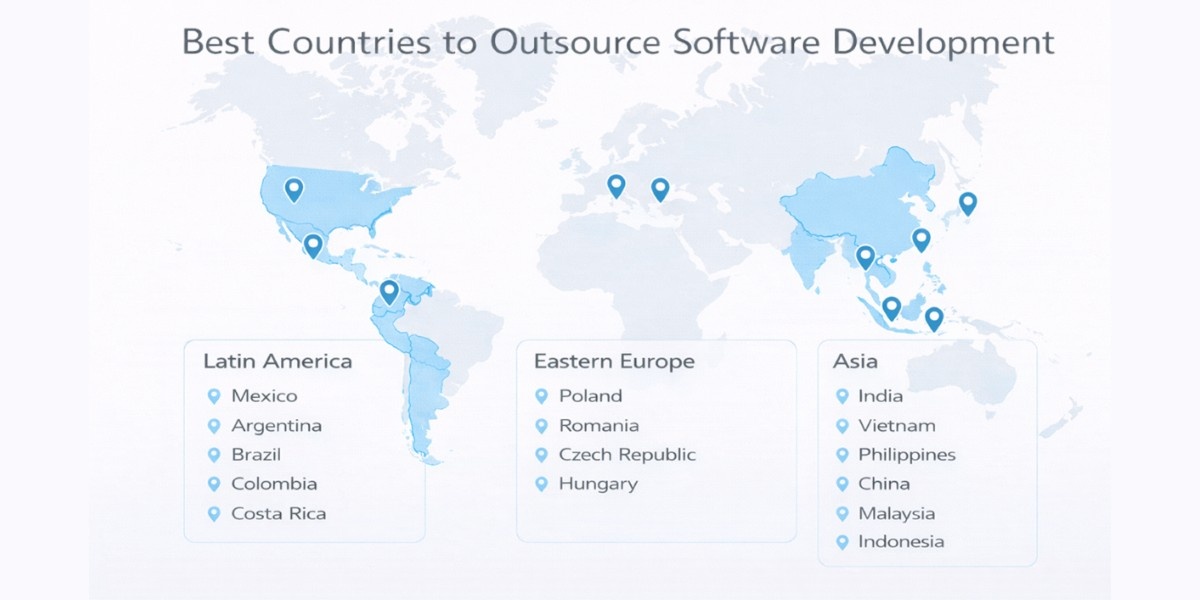Select the Latin America section heading
This screenshot has width=1200, height=600.
pyautogui.click(x=279, y=361)
